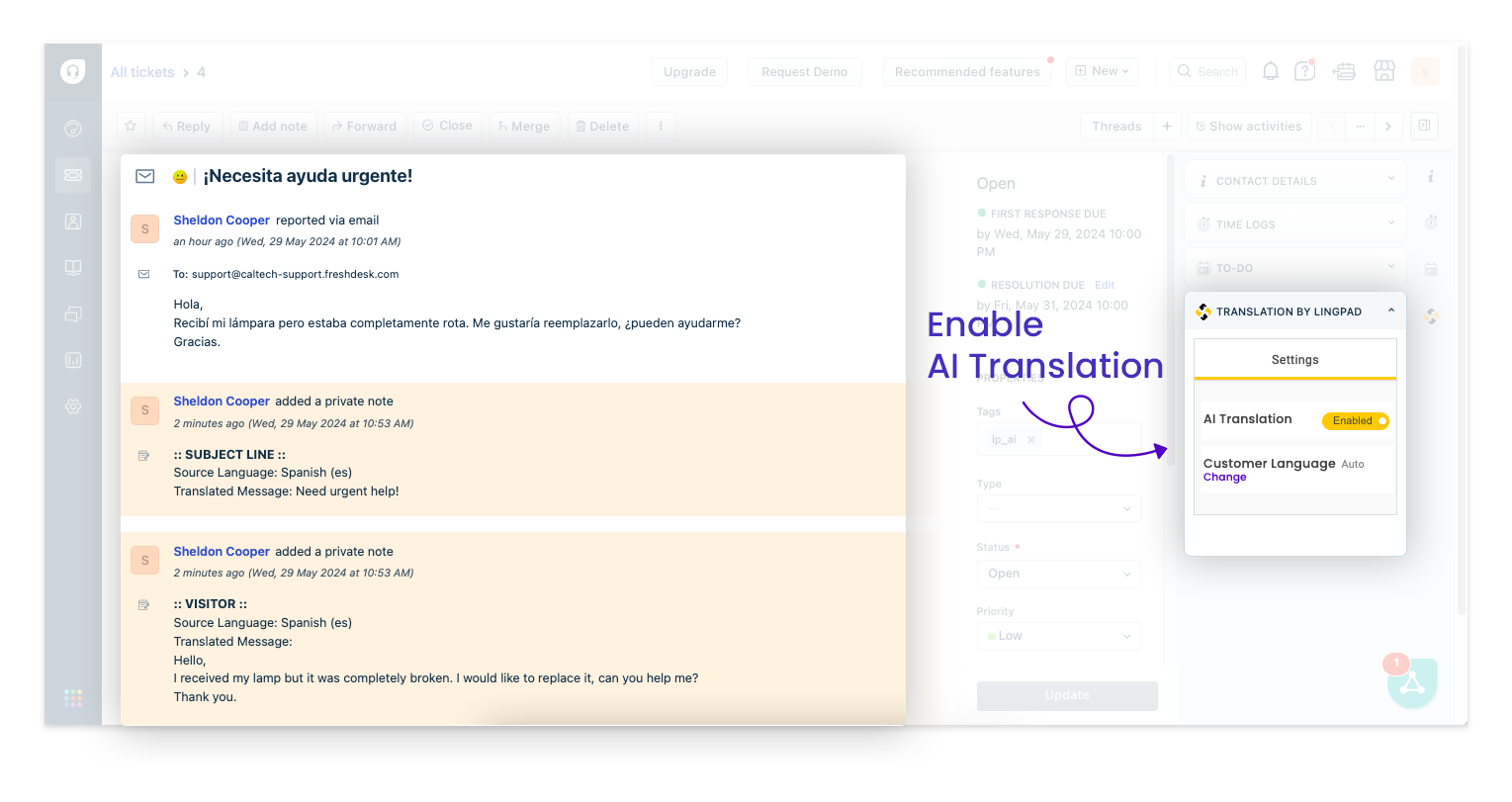
Task: Go to the previous ticket arrow
Action: [x=1332, y=127]
